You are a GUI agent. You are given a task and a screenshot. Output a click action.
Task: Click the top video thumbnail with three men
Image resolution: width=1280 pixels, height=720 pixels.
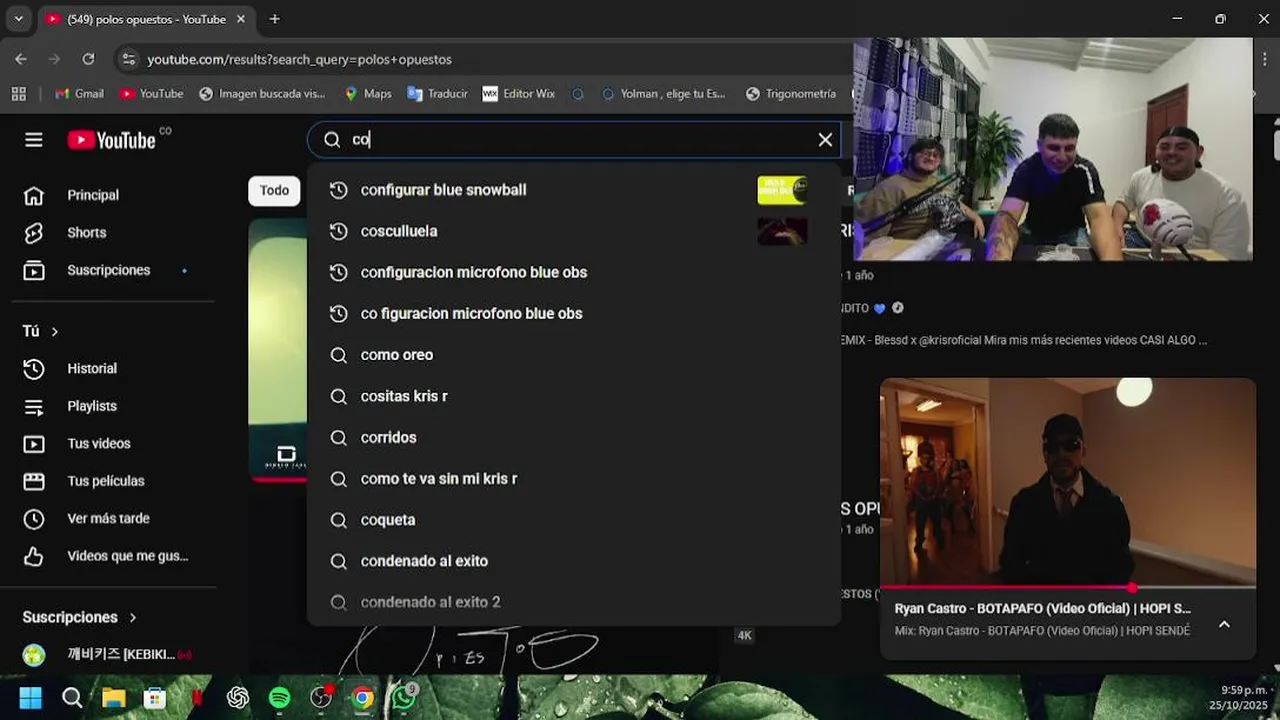1052,149
